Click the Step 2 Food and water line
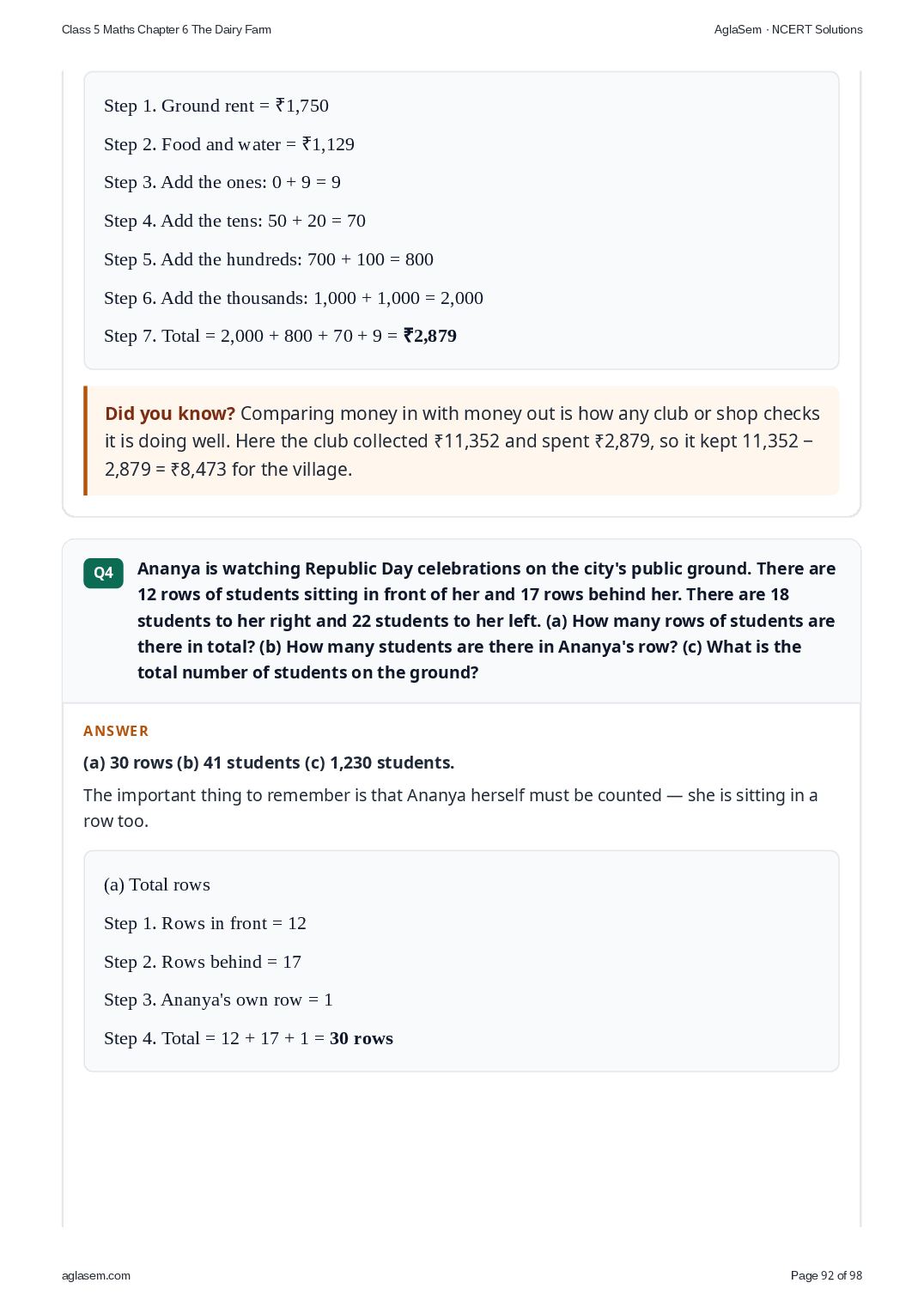 229,144
